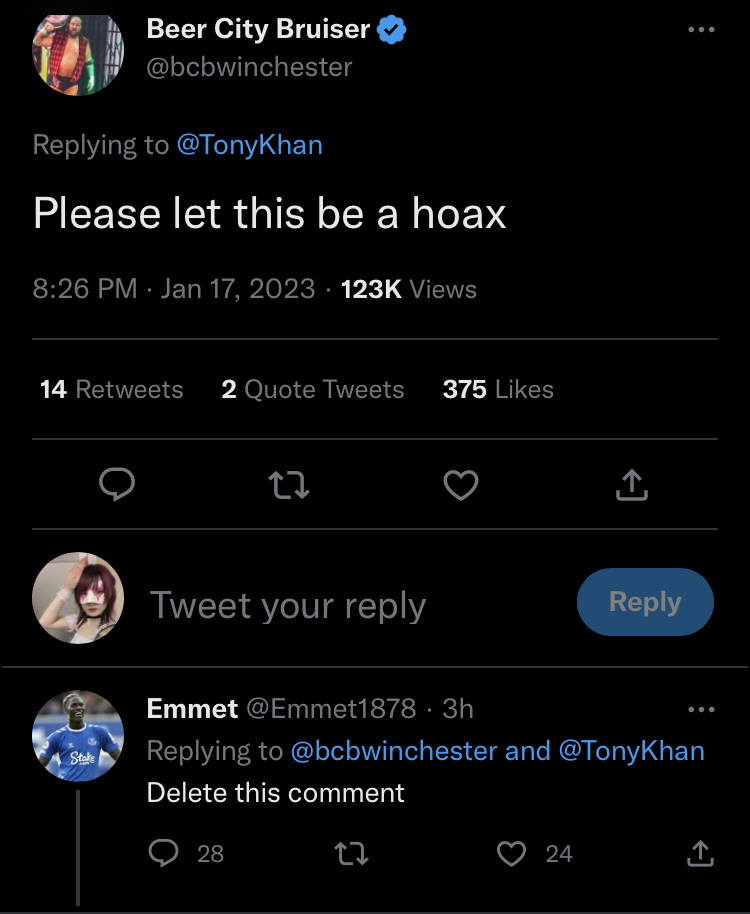Share Emmet's reply
Screen dimensions: 750x914
coord(699,853)
